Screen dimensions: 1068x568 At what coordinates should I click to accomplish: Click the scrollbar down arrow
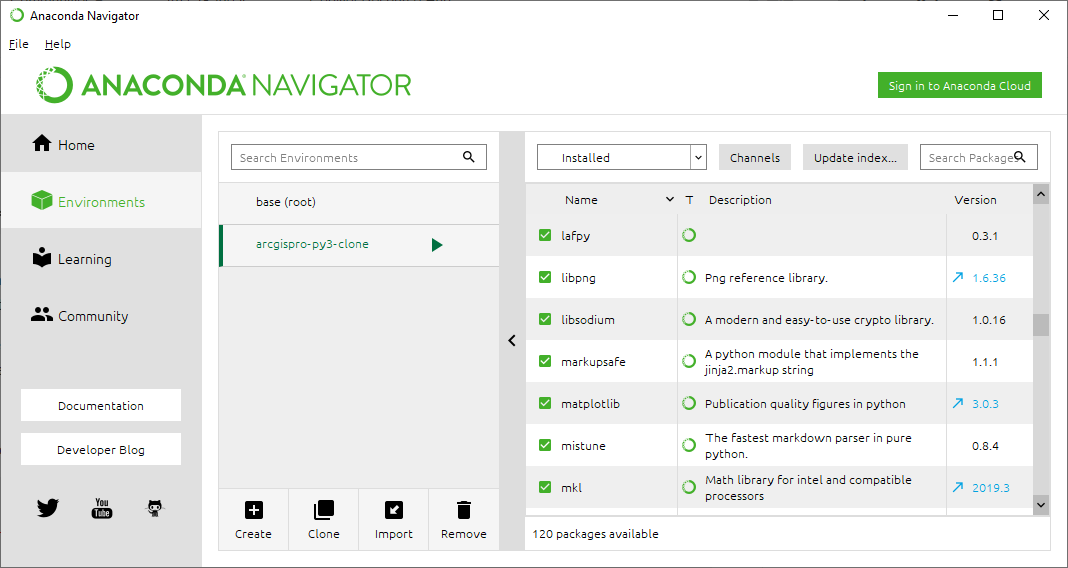(x=1041, y=505)
